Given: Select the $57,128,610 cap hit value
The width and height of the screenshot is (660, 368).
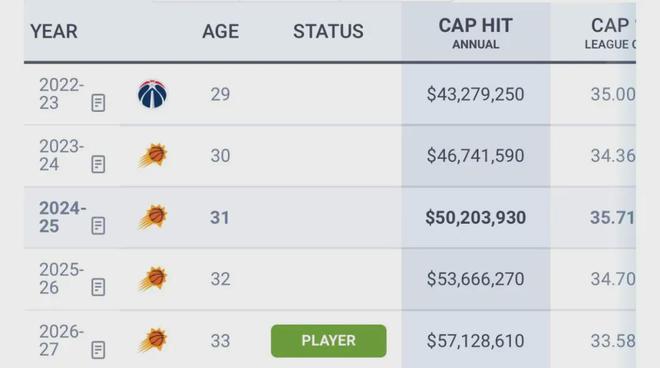Looking at the screenshot, I should (476, 341).
